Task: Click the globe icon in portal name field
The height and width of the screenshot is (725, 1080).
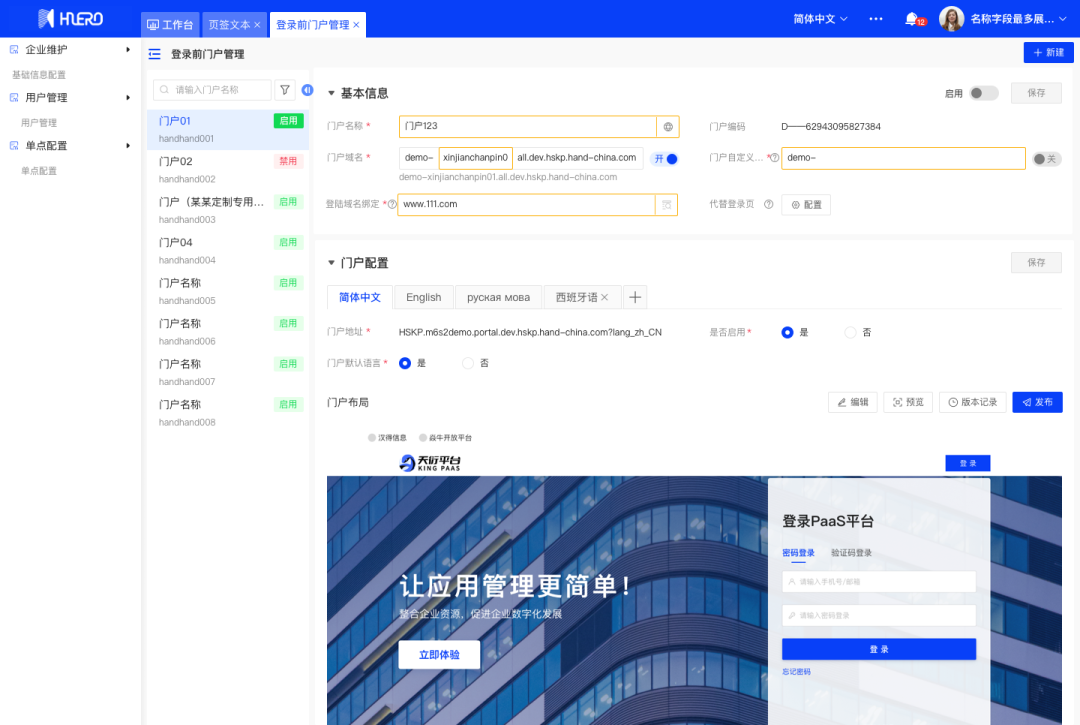Action: click(x=667, y=127)
